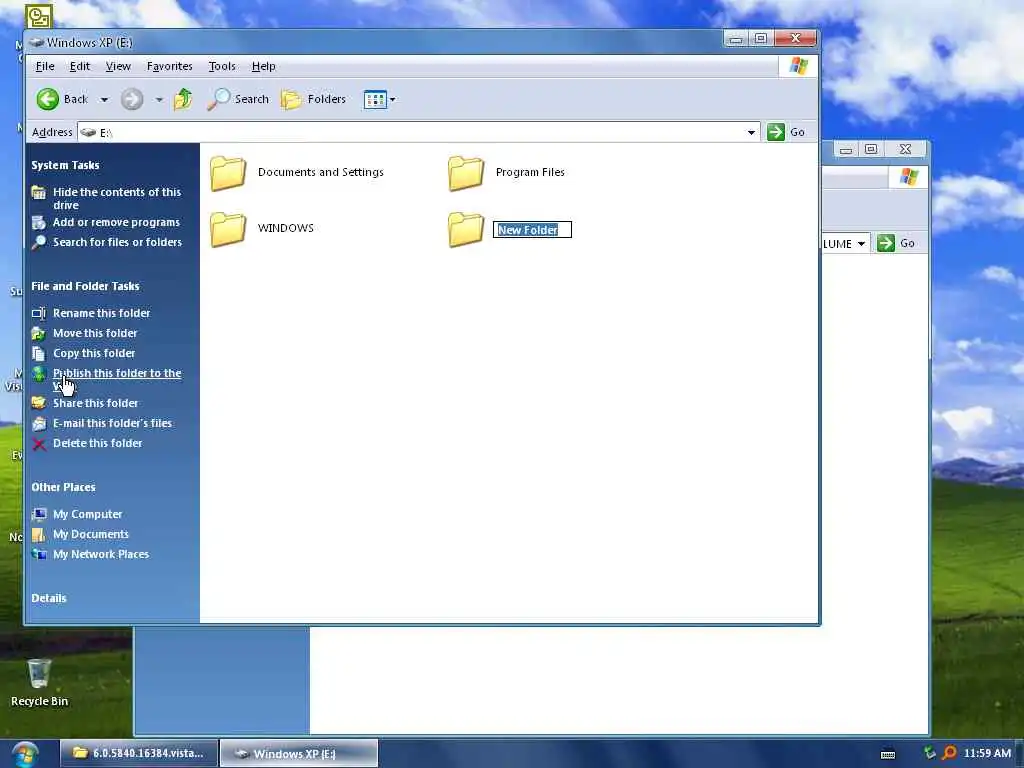Expand the Address bar dropdown
The height and width of the screenshot is (768, 1024).
click(751, 133)
